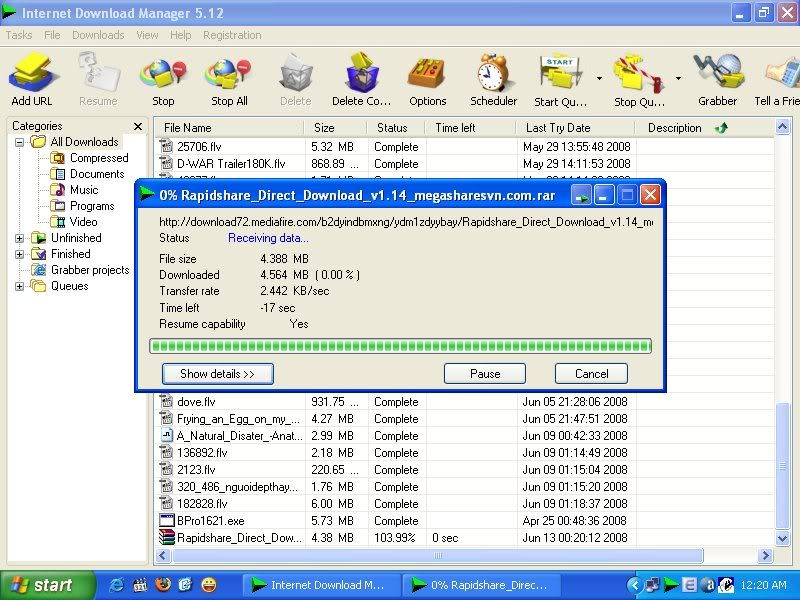Click the Stop Queue toolbar icon
Screen dimensions: 800x600
coord(639,80)
